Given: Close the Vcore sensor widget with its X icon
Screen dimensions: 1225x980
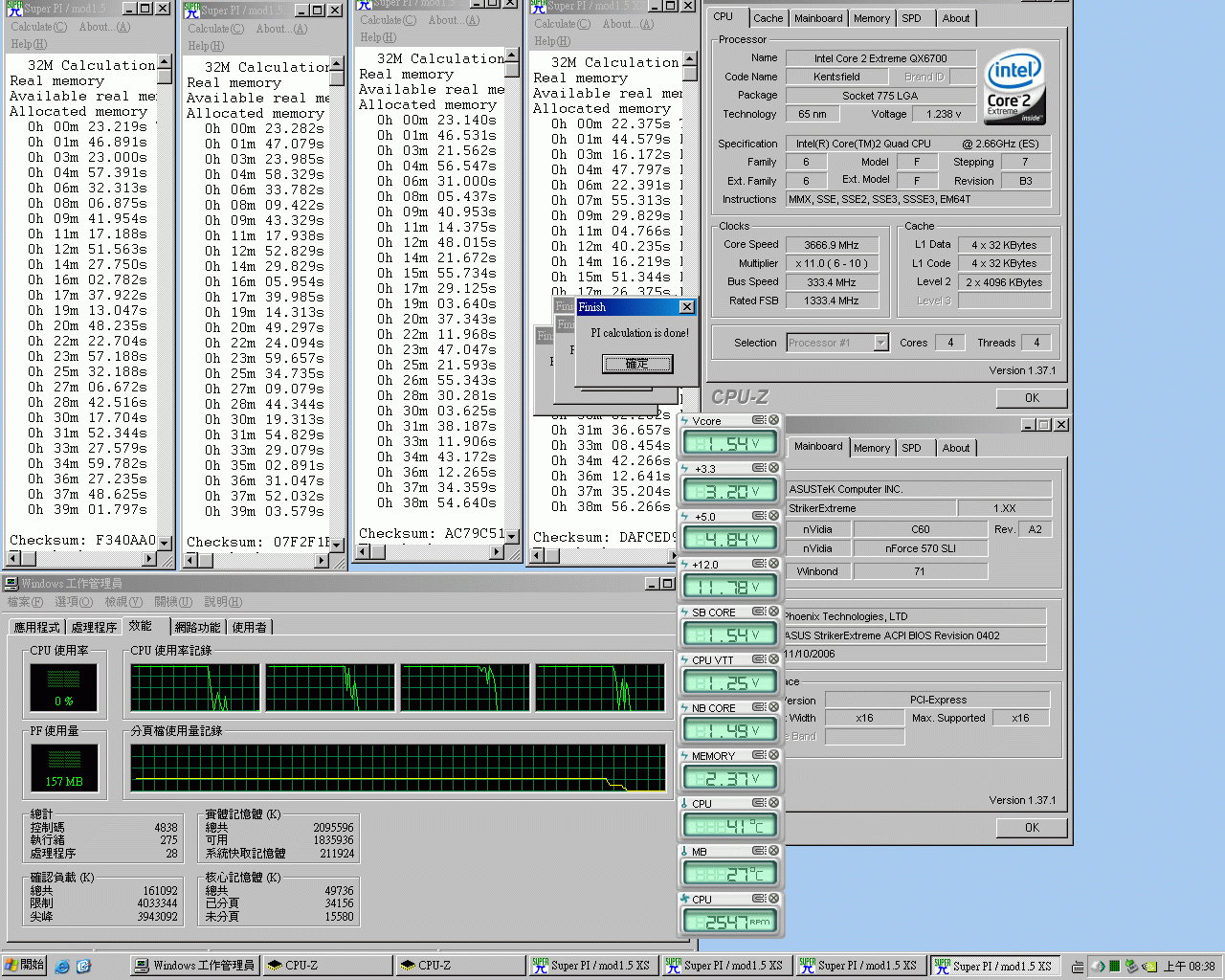Looking at the screenshot, I should 773,420.
